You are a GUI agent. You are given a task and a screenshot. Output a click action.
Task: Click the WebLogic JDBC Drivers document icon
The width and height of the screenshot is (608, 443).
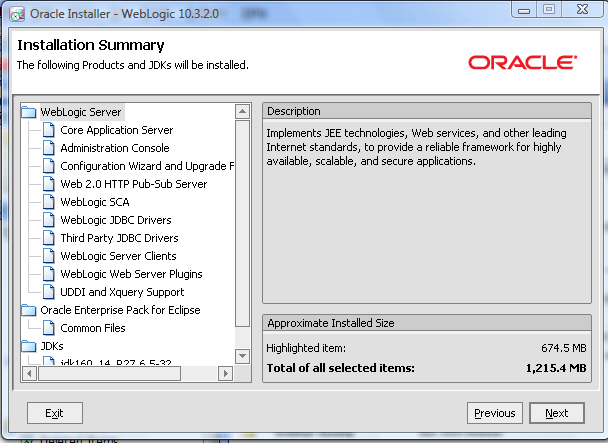pyautogui.click(x=48, y=220)
